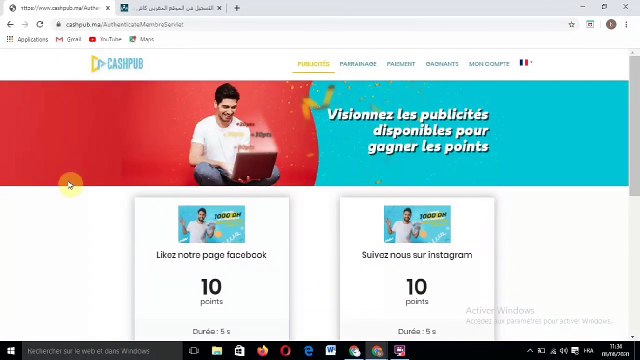The height and width of the screenshot is (360, 640).
Task: Open the Chrome profile avatar
Action: point(611,24)
